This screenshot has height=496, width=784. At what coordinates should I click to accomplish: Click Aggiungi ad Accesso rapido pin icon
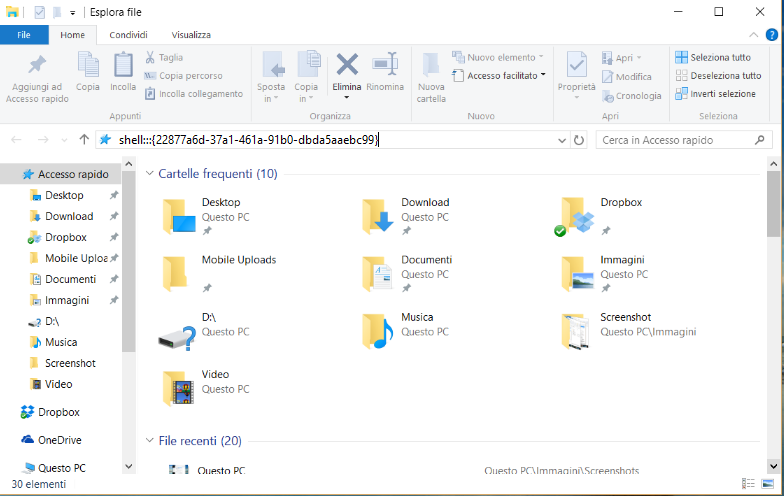coord(37,66)
